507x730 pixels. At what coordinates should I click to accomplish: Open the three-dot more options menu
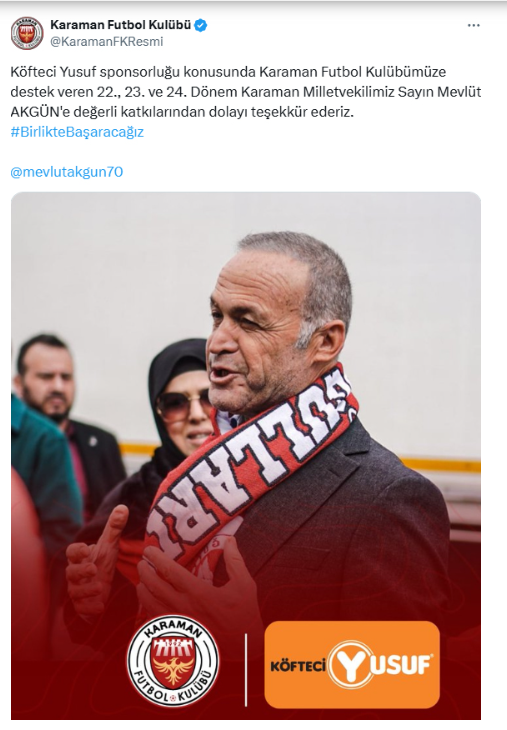(473, 26)
